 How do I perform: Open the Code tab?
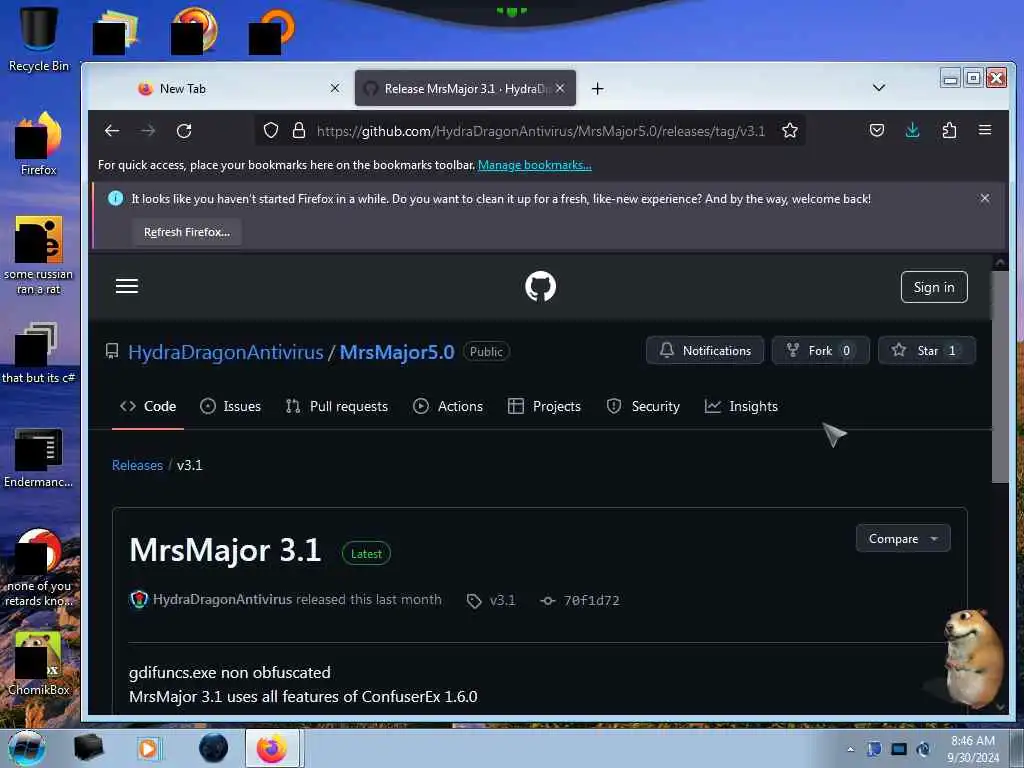point(148,406)
